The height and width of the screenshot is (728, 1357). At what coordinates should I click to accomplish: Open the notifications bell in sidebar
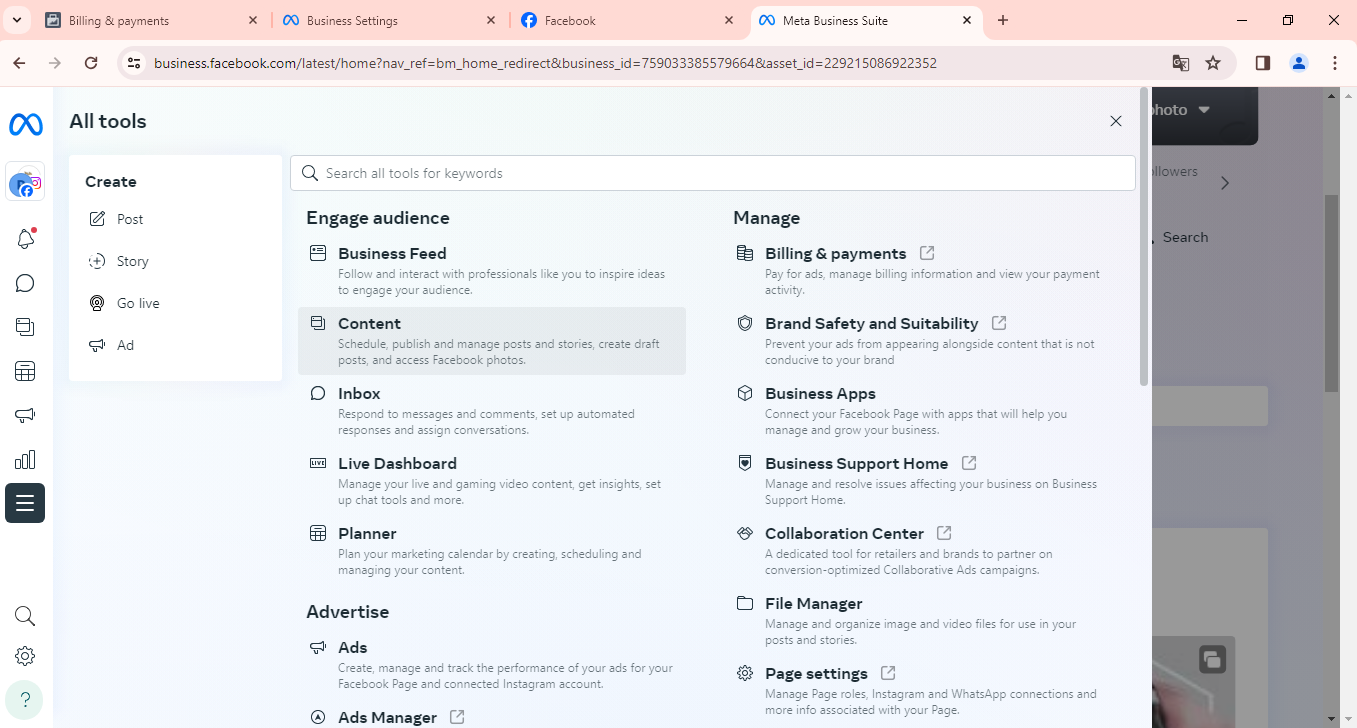[x=25, y=239]
